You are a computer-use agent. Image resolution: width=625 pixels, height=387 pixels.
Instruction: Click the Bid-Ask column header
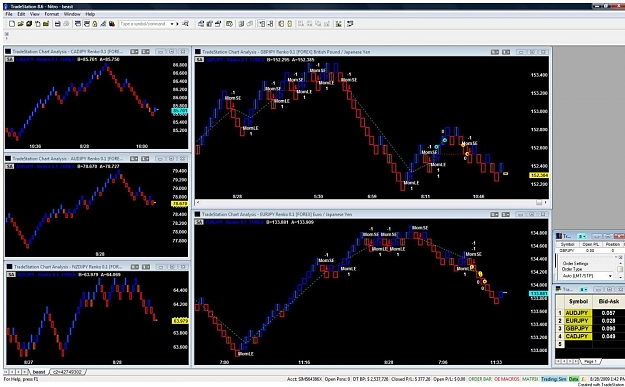pyautogui.click(x=609, y=302)
